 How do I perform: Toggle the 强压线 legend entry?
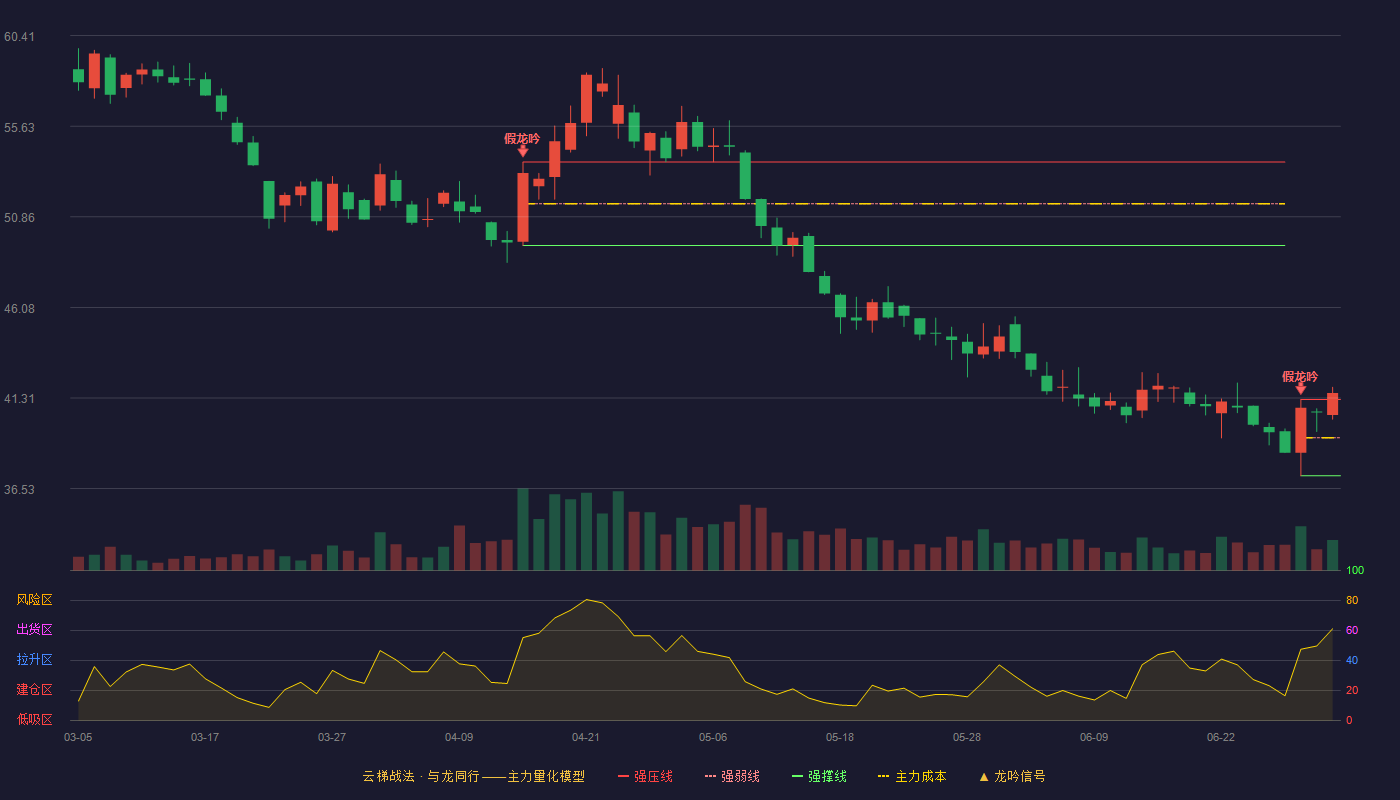pos(645,776)
